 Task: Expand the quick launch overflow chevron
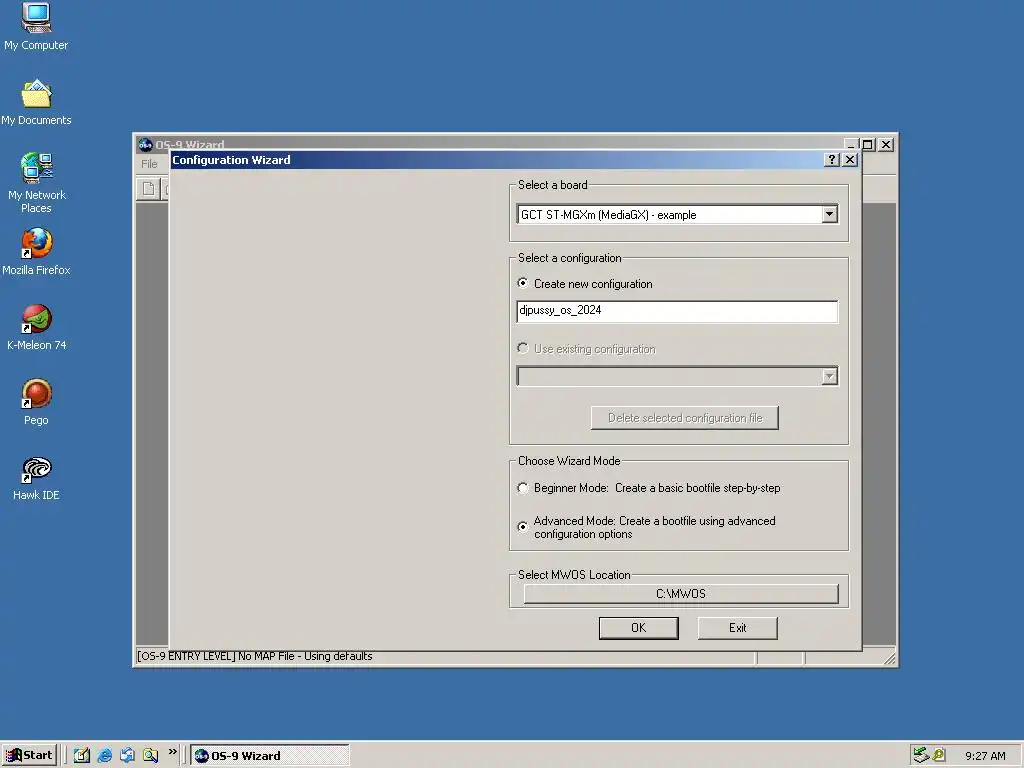[x=172, y=752]
